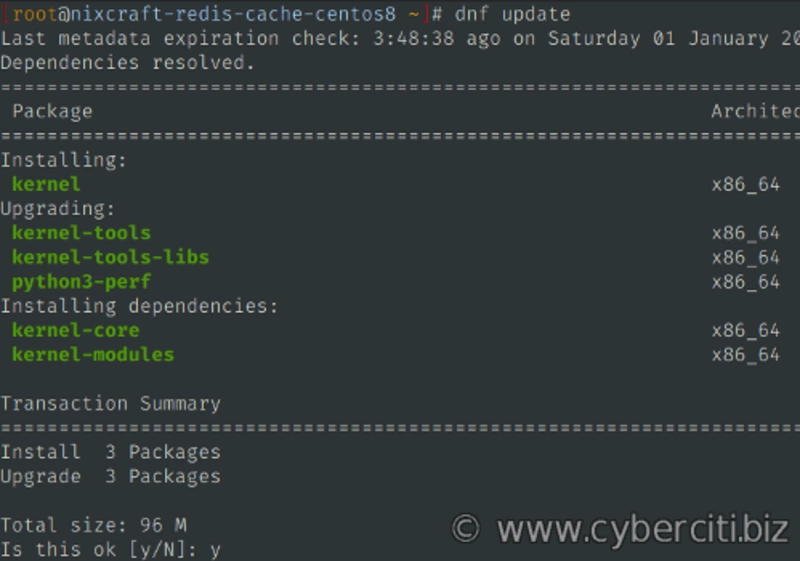
Task: Click the 'dnf update' command text
Action: click(x=514, y=14)
